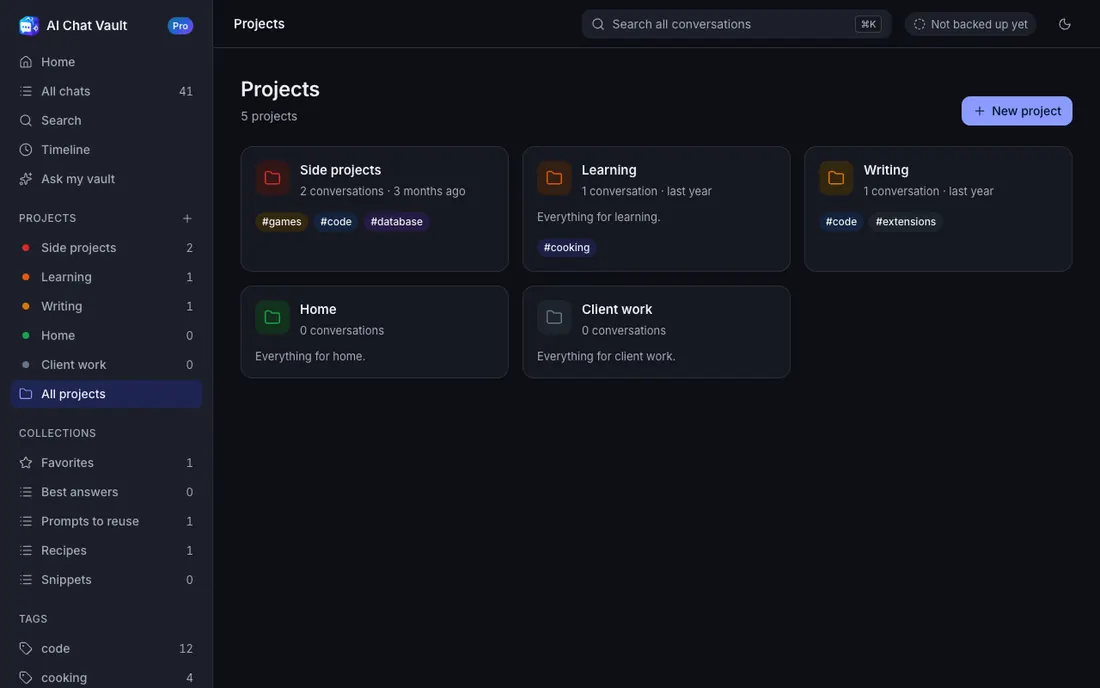
Task: Click the code tag icon
Action: point(26,649)
